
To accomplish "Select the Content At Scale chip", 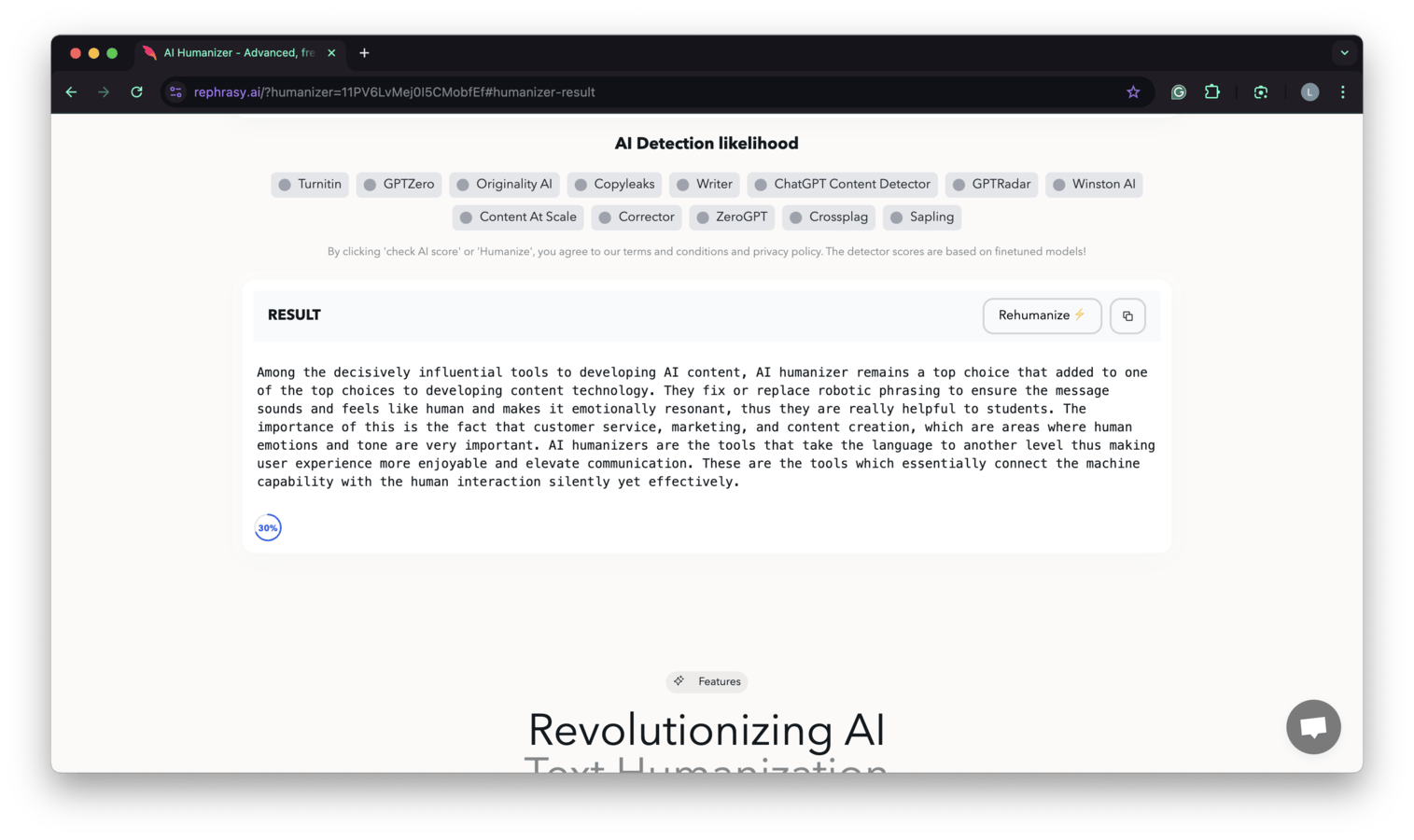I will click(518, 217).
